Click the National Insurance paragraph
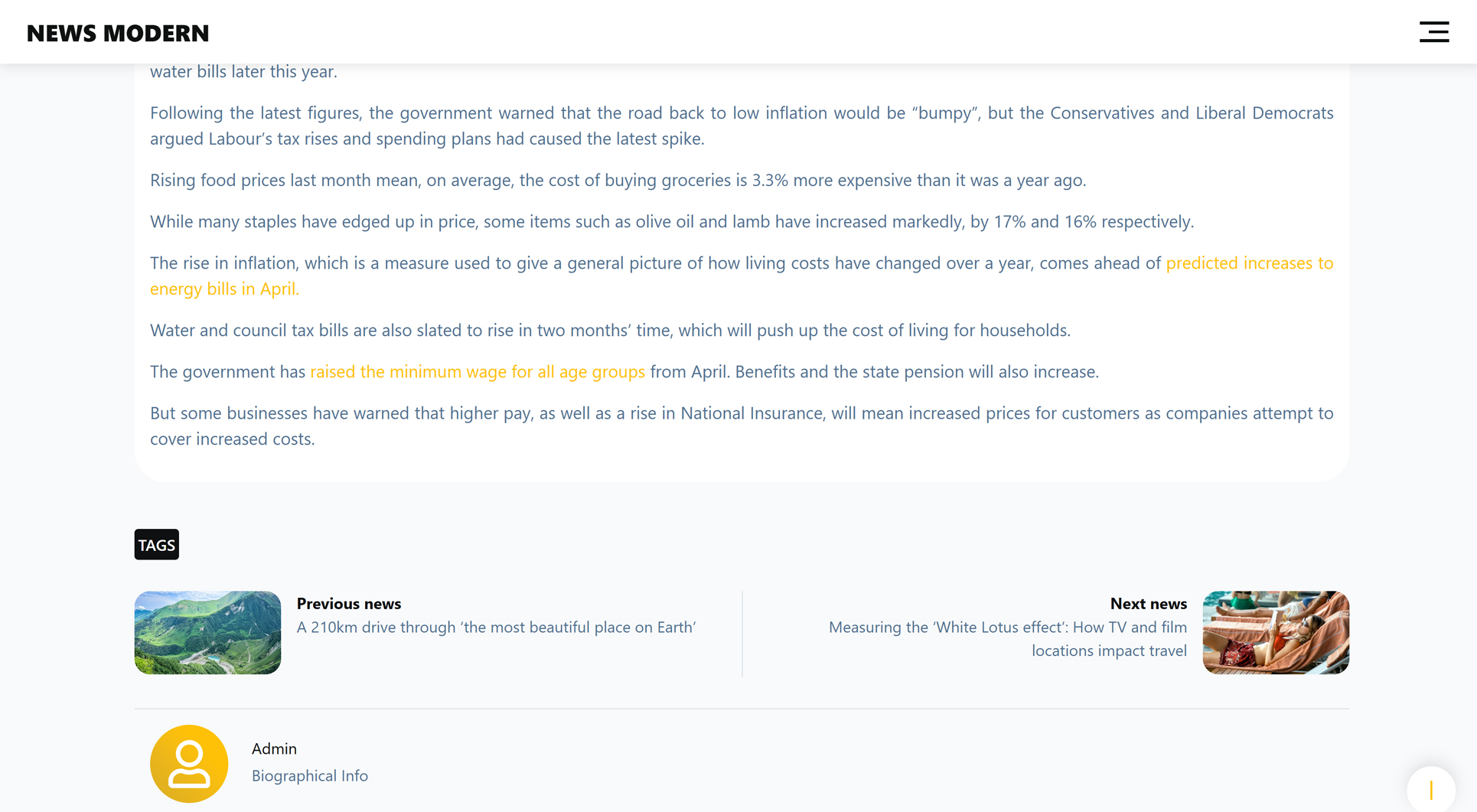The height and width of the screenshot is (812, 1477). pyautogui.click(x=741, y=426)
